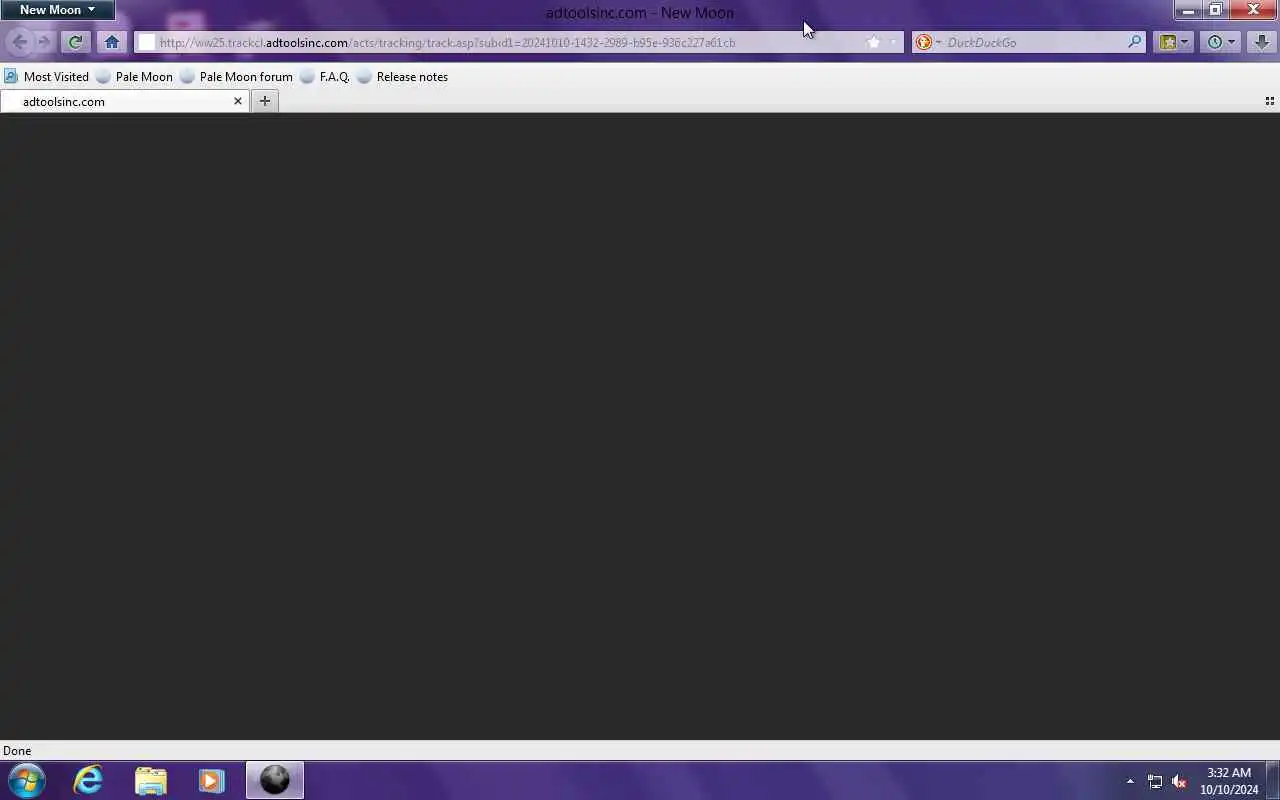Viewport: 1280px width, 800px height.
Task: Click the New Moon taskbar button
Action: pyautogui.click(x=275, y=780)
